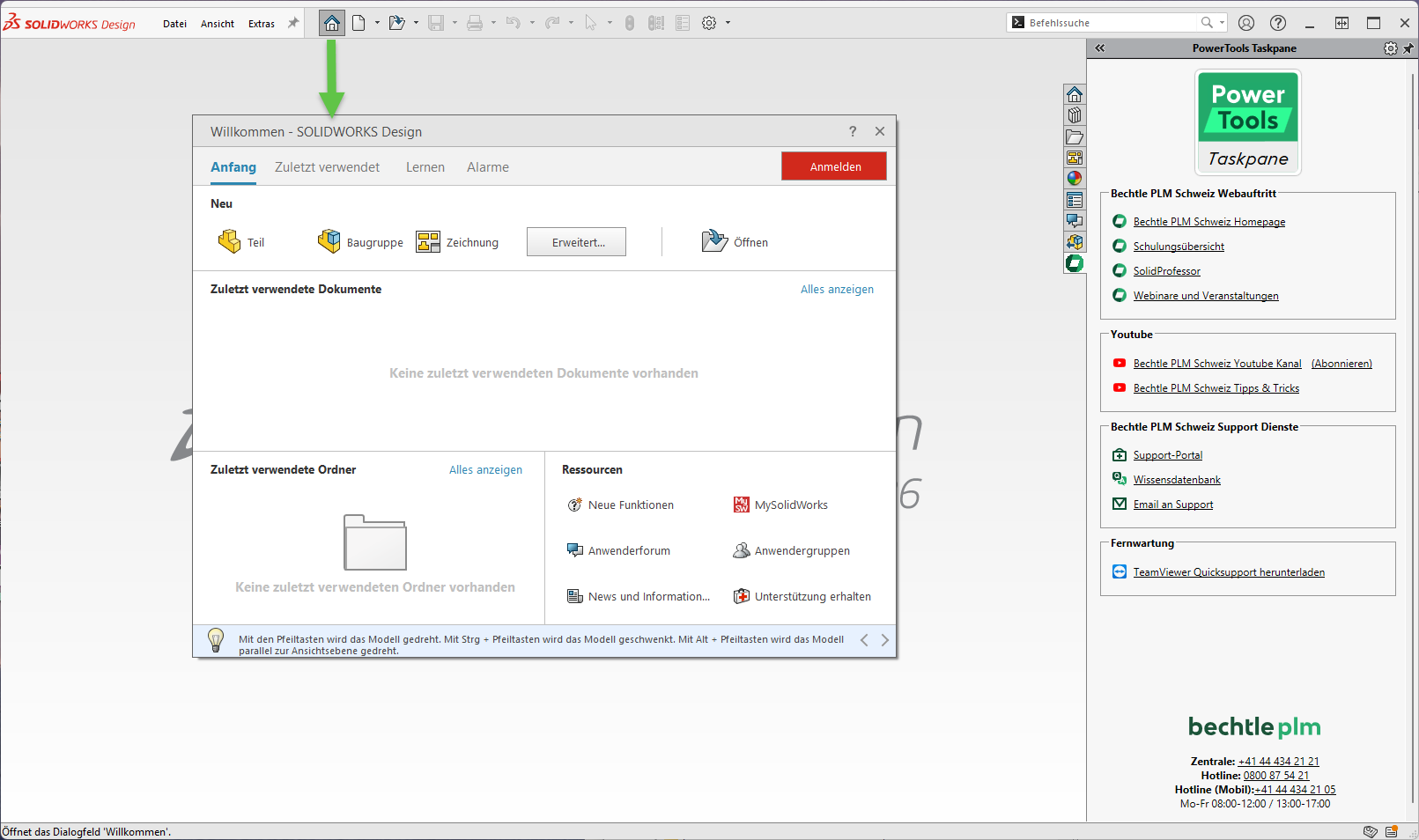Switch to the Zuletzt verwendet tab
Screen dimensions: 1419x840
327,167
